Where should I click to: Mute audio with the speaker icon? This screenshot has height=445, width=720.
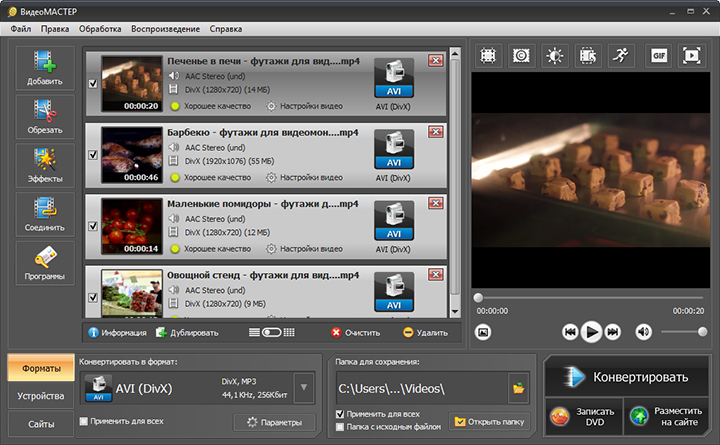[643, 332]
